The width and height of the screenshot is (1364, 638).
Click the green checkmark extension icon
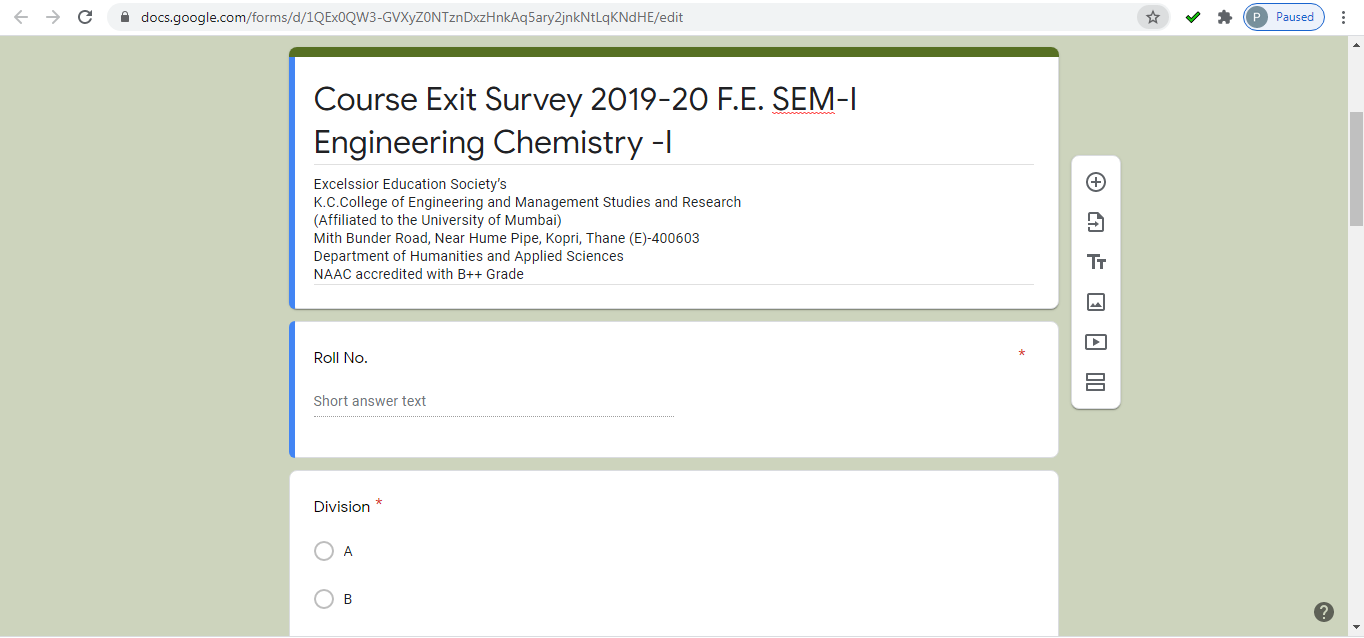coord(1192,17)
